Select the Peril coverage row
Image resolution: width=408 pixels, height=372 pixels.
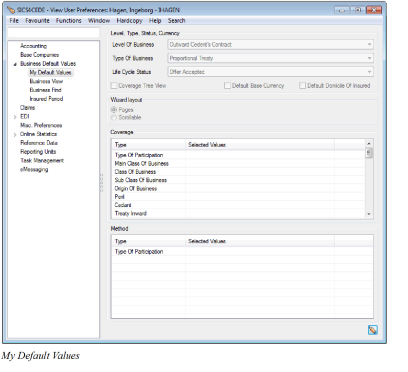click(x=238, y=197)
